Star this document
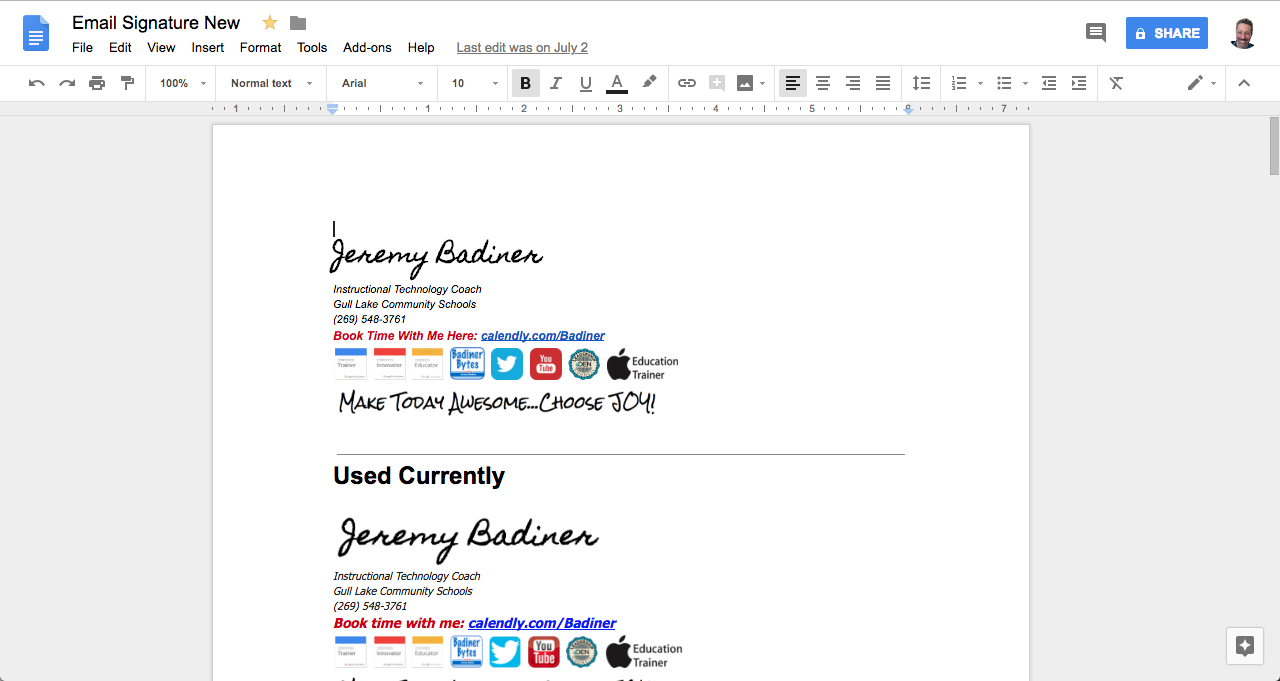The width and height of the screenshot is (1280, 681). click(270, 23)
